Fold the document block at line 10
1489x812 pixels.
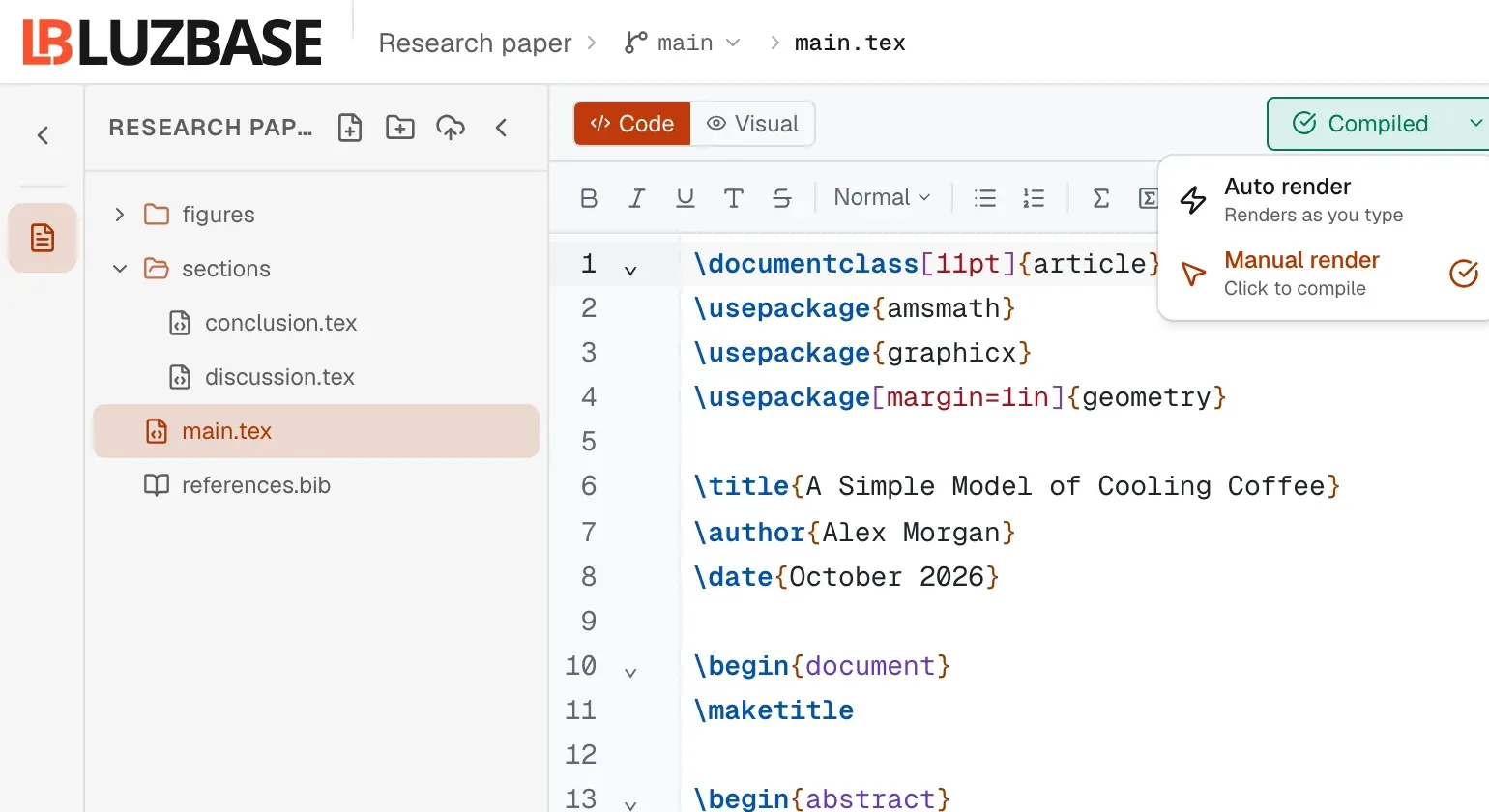[x=630, y=673]
